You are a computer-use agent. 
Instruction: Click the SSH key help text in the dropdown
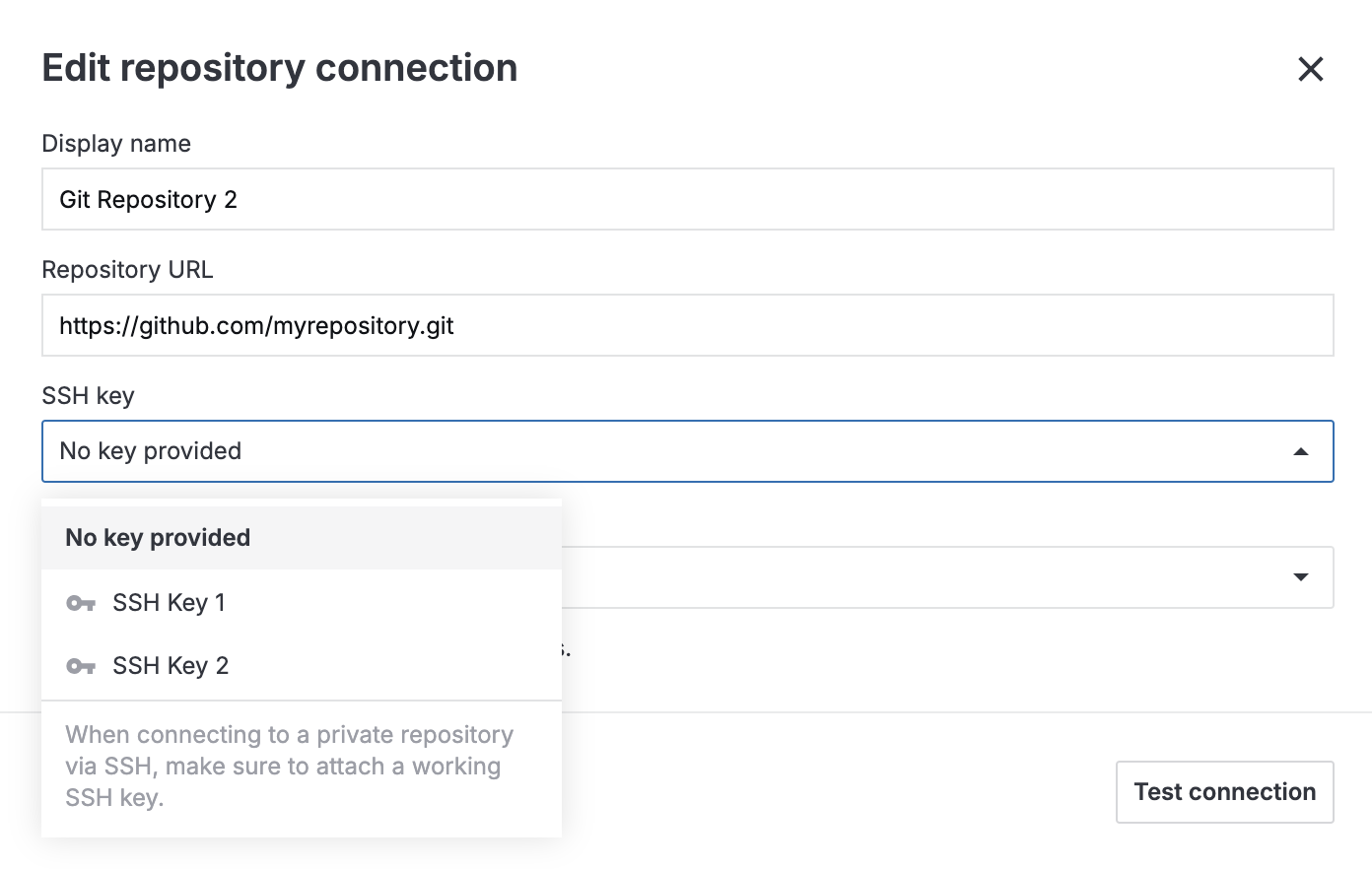point(288,766)
